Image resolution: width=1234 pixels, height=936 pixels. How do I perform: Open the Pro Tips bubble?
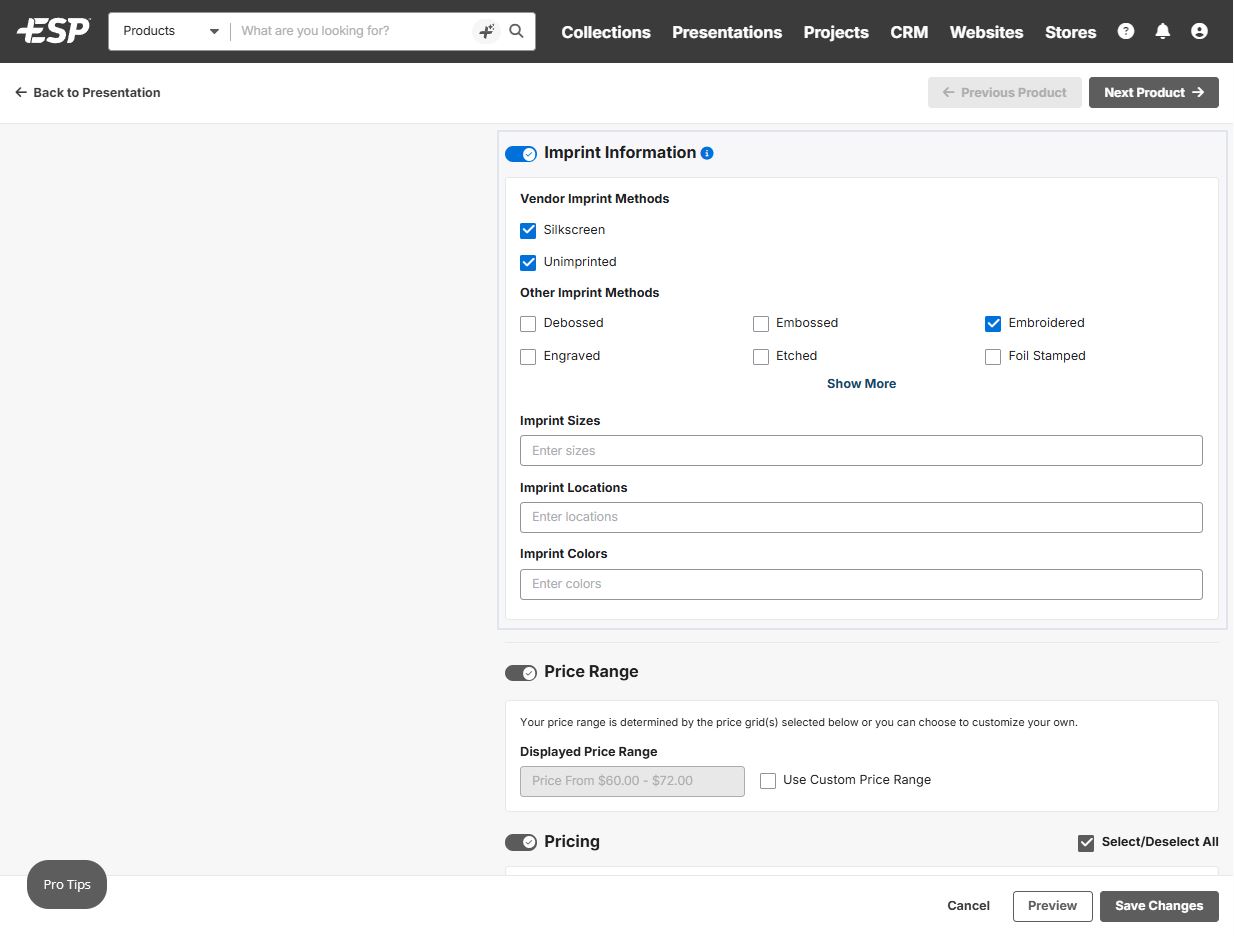[67, 885]
